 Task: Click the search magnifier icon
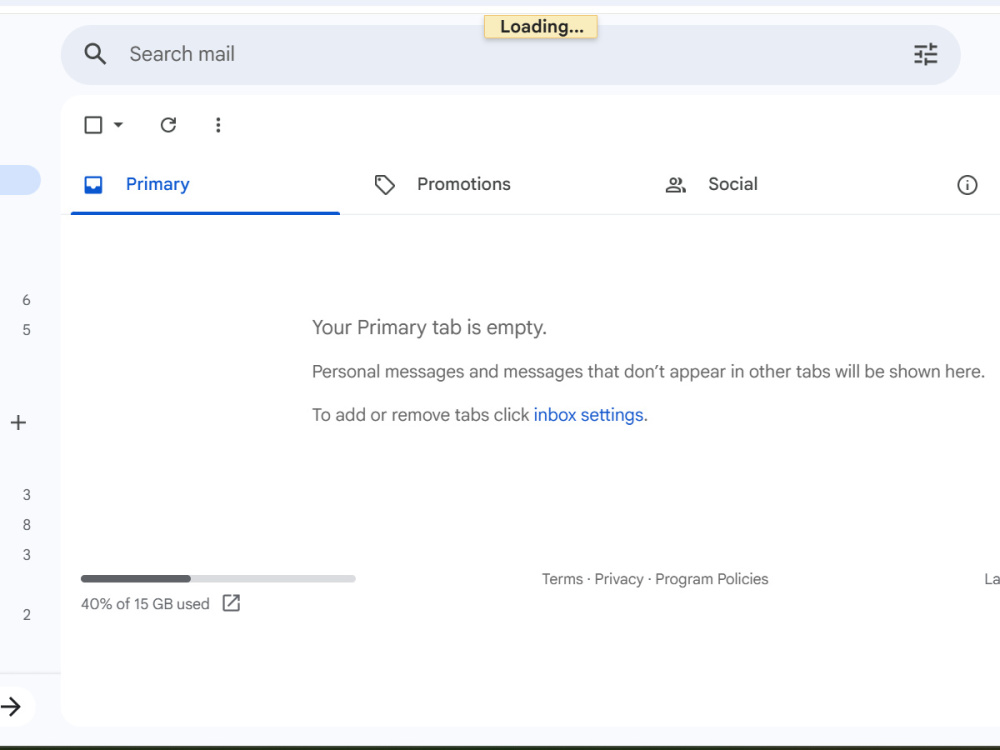[x=95, y=54]
